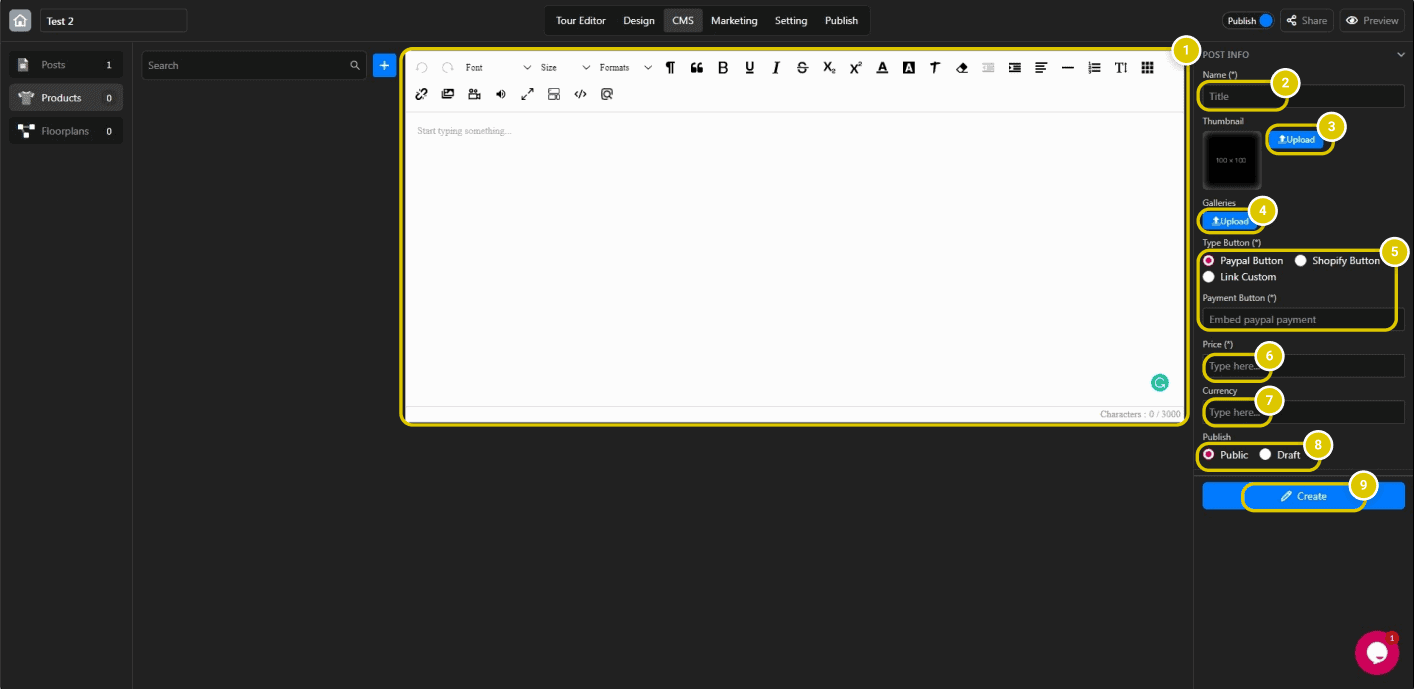The width and height of the screenshot is (1414, 689).
Task: Switch to the Marketing tab
Action: coord(734,19)
